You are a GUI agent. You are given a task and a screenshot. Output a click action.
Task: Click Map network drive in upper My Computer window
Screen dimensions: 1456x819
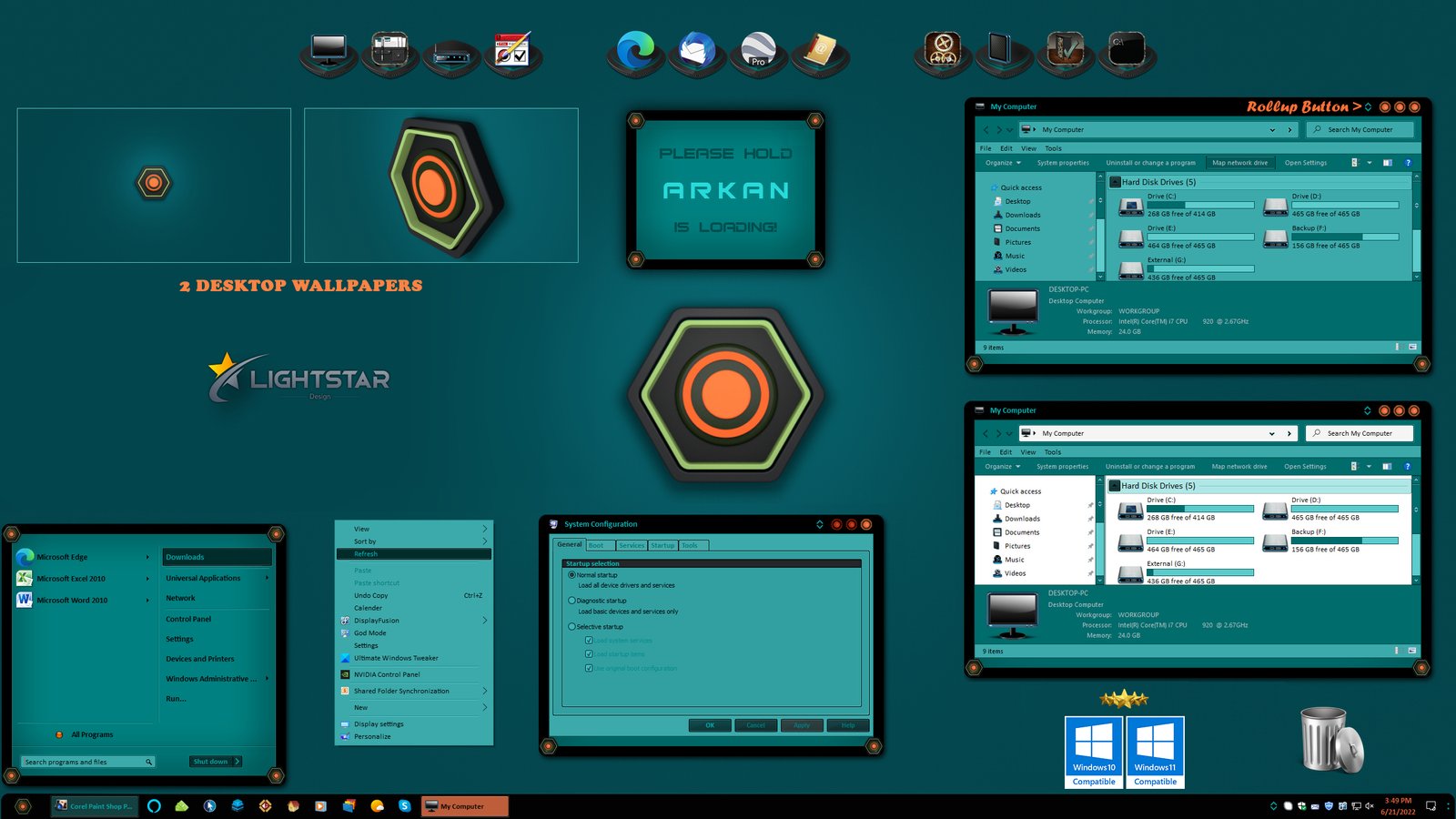(x=1239, y=163)
